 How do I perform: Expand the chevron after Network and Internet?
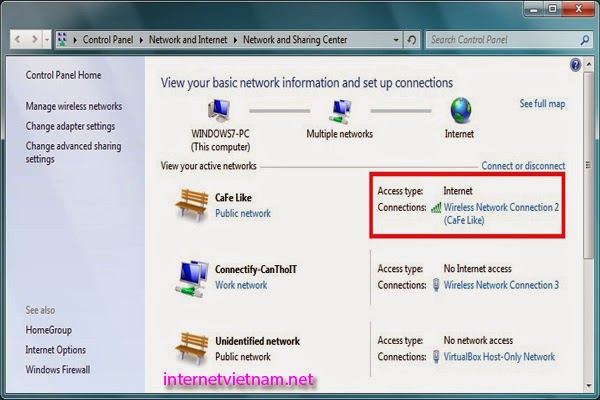[235, 40]
